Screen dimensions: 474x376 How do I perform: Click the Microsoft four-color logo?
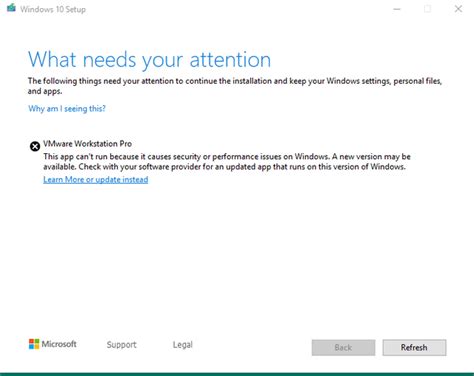tap(34, 344)
